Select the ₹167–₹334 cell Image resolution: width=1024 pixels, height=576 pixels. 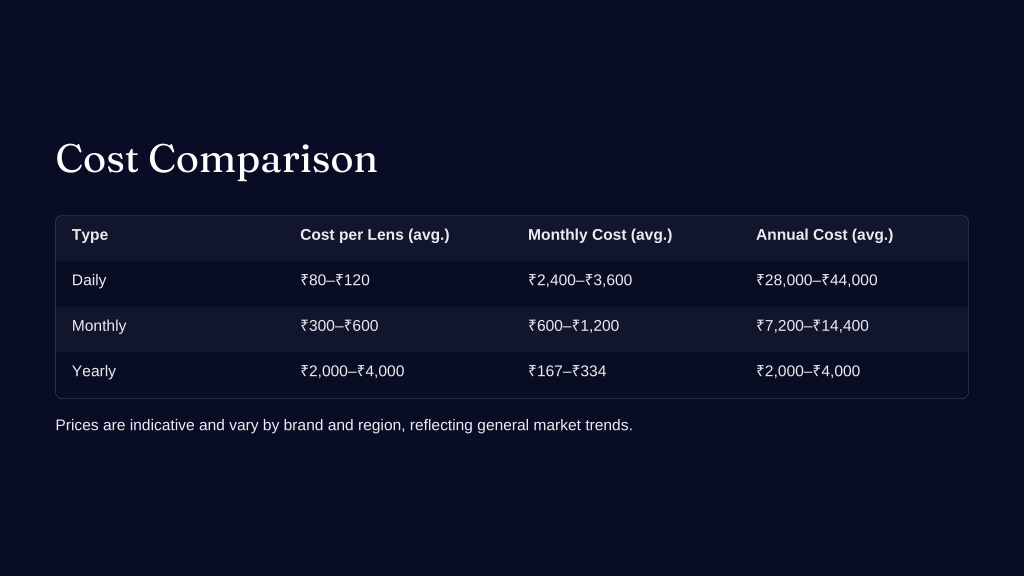coord(567,371)
